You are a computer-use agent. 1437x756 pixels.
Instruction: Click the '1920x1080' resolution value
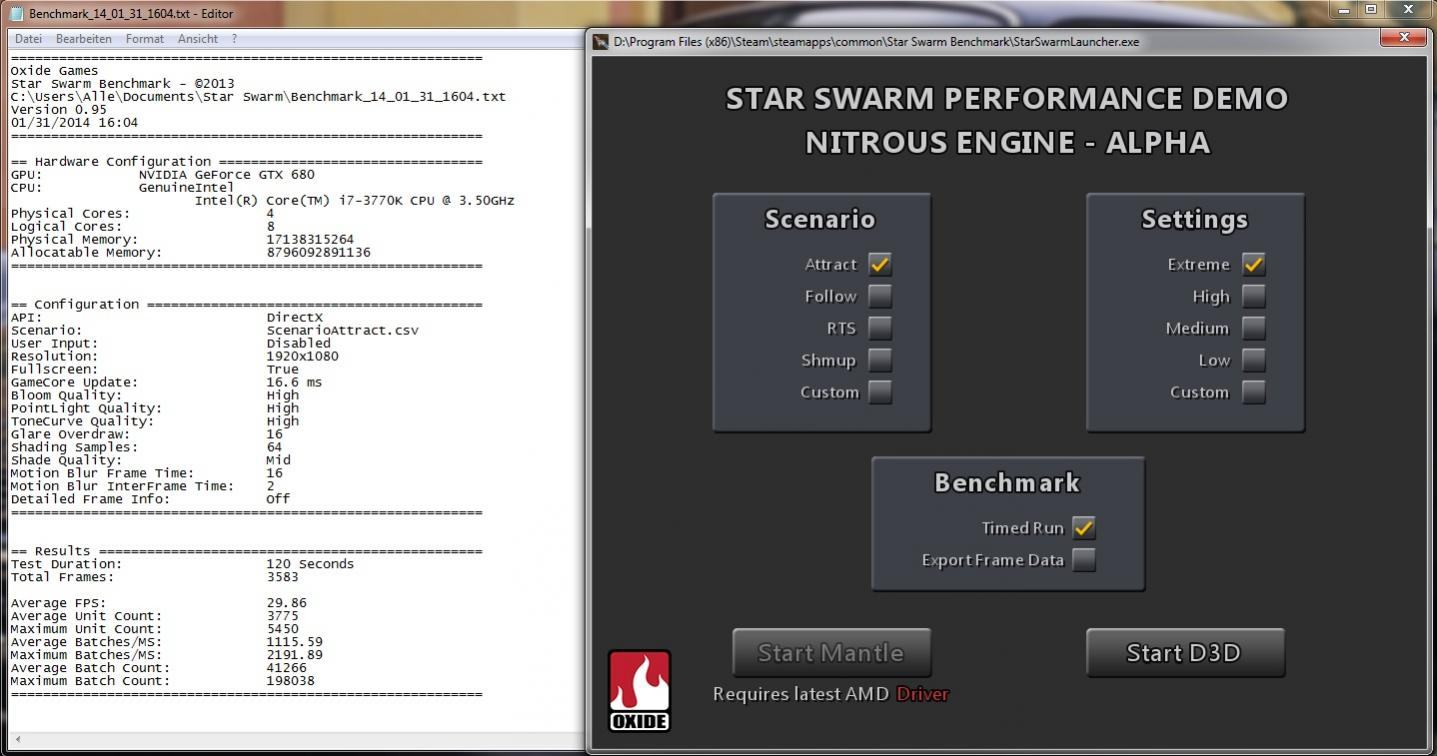(302, 356)
